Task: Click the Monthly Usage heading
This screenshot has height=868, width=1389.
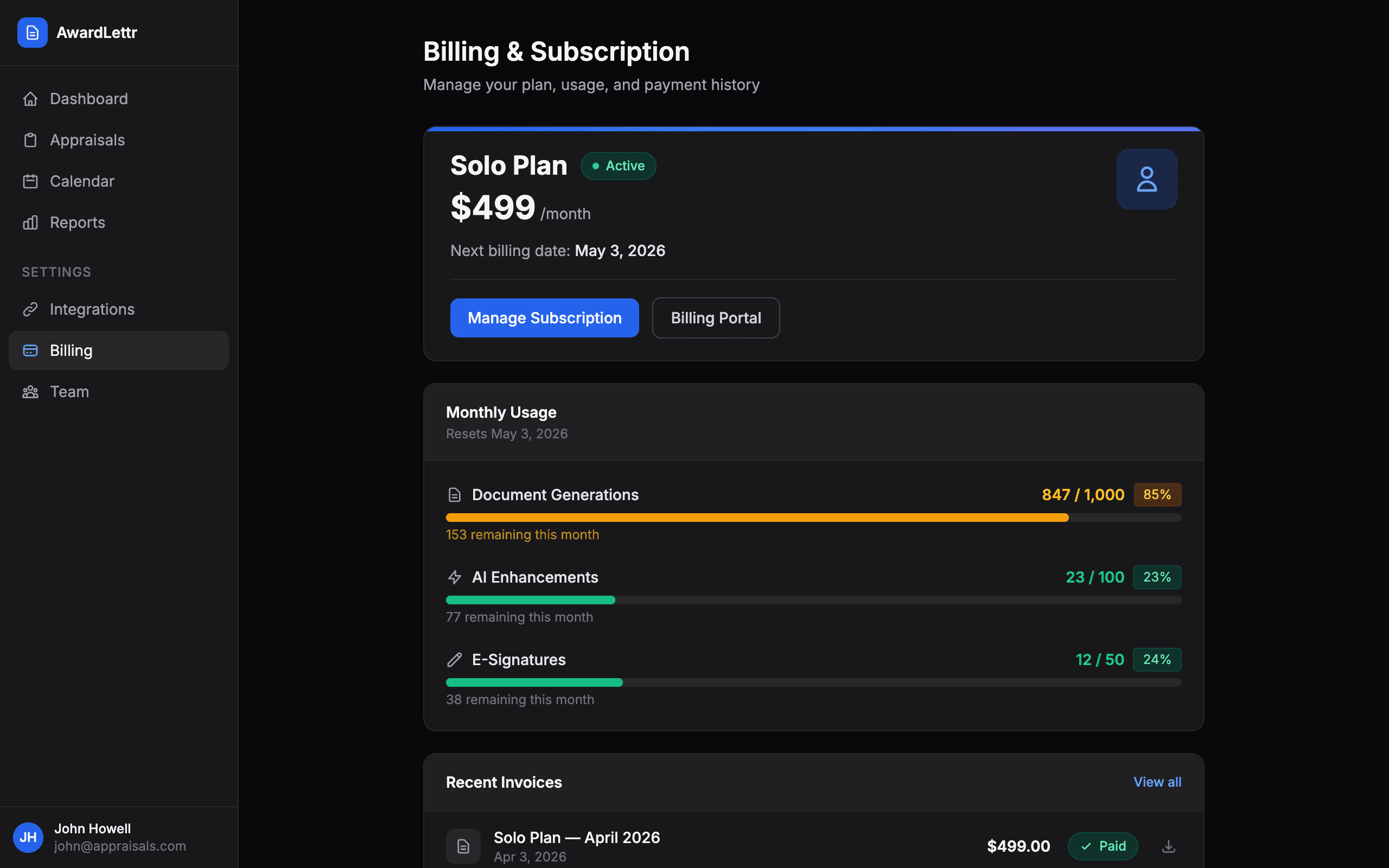Action: point(501,413)
